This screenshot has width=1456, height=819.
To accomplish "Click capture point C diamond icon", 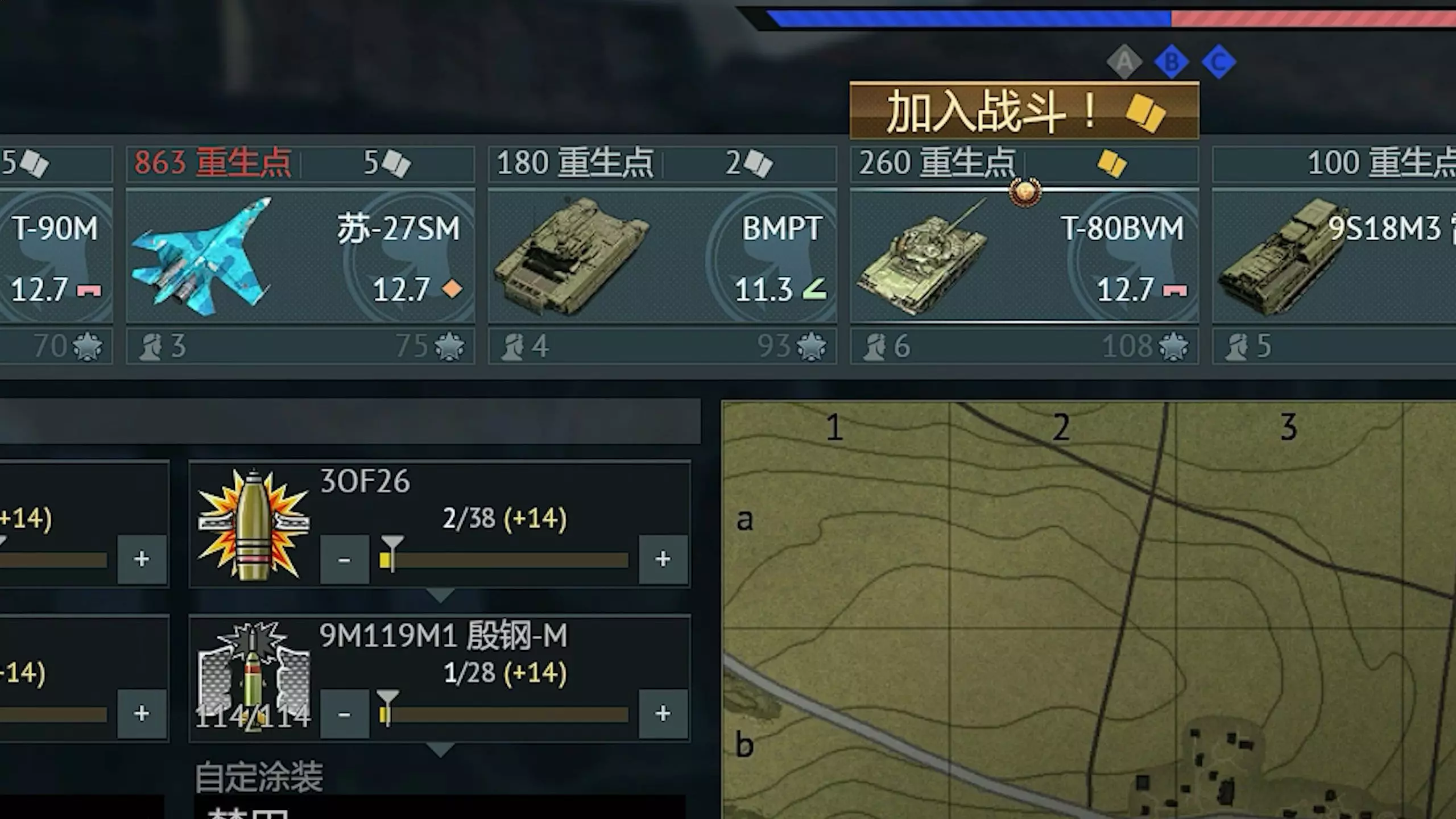I will [1219, 61].
